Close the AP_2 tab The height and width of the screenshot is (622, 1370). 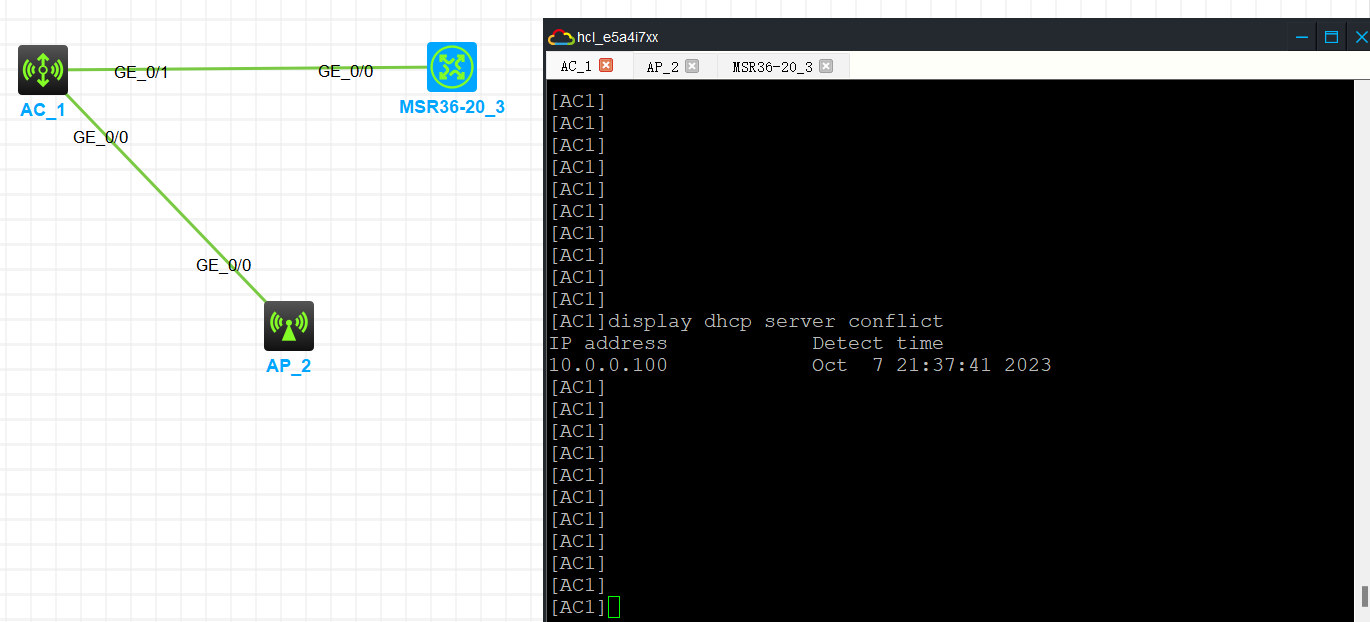(x=692, y=66)
